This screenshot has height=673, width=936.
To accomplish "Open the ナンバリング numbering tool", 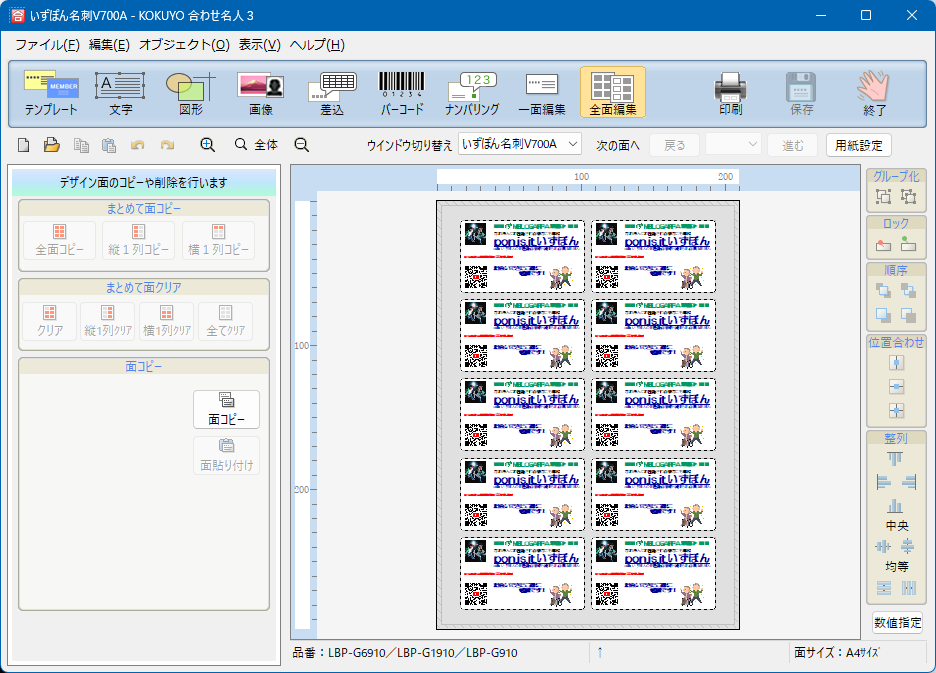I will [472, 93].
